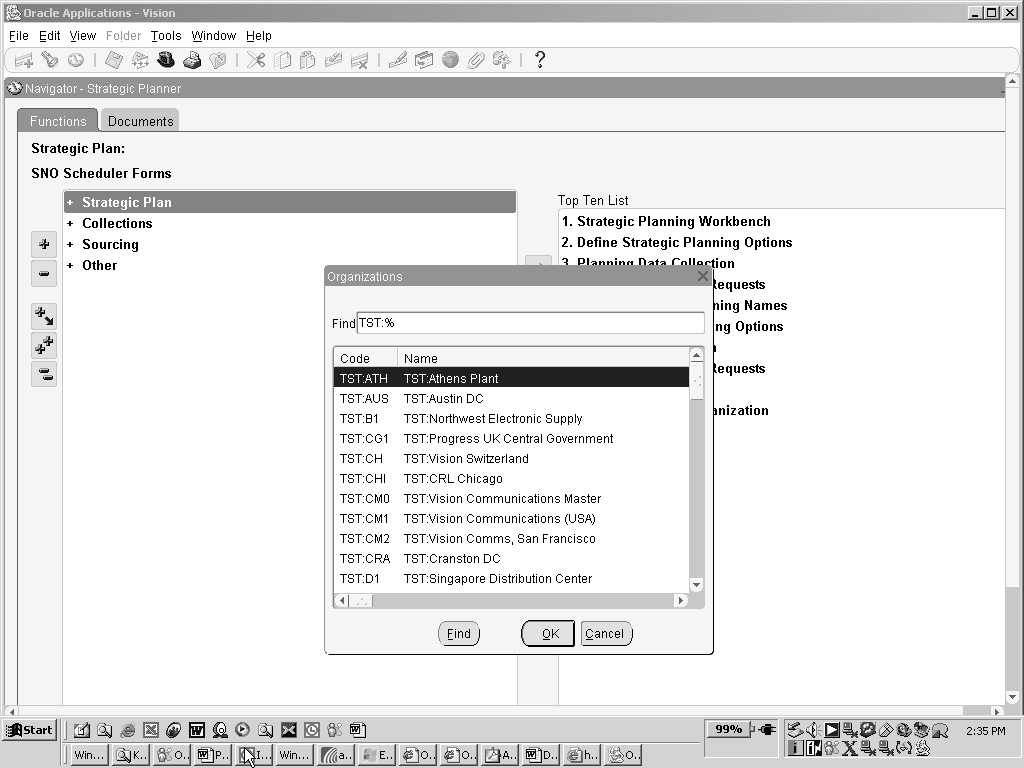This screenshot has height=768, width=1024.
Task: Click the Find text field containing TST:%
Action: 530,323
